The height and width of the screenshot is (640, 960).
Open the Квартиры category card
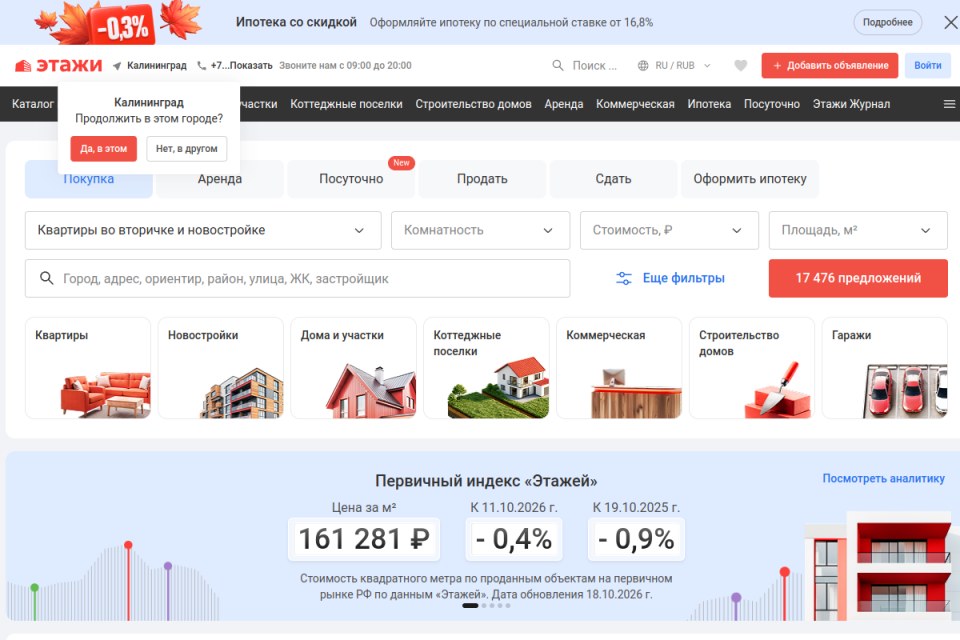[x=88, y=367]
